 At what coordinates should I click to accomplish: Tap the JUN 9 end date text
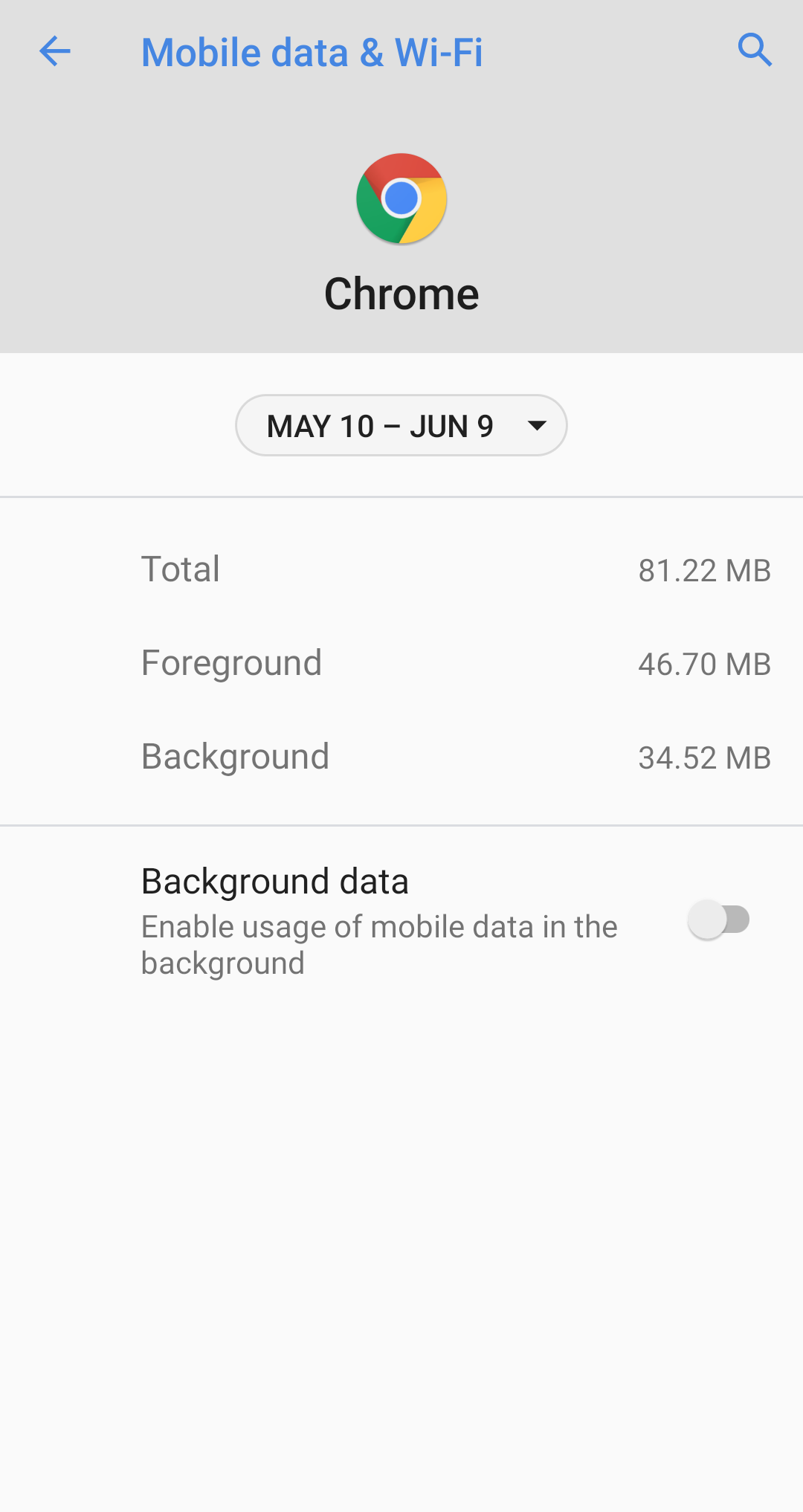(x=451, y=427)
